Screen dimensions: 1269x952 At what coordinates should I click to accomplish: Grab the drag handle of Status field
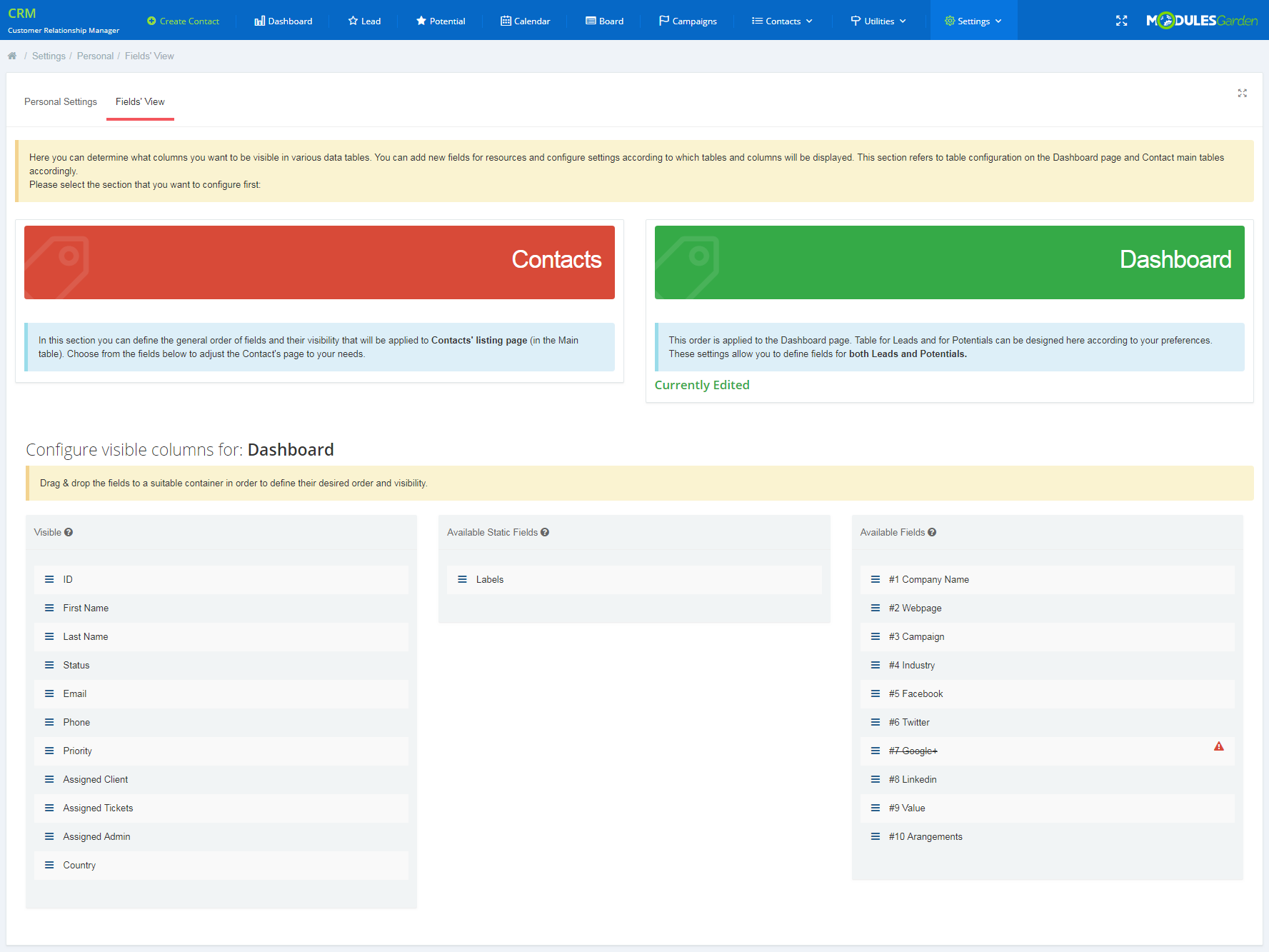(49, 665)
